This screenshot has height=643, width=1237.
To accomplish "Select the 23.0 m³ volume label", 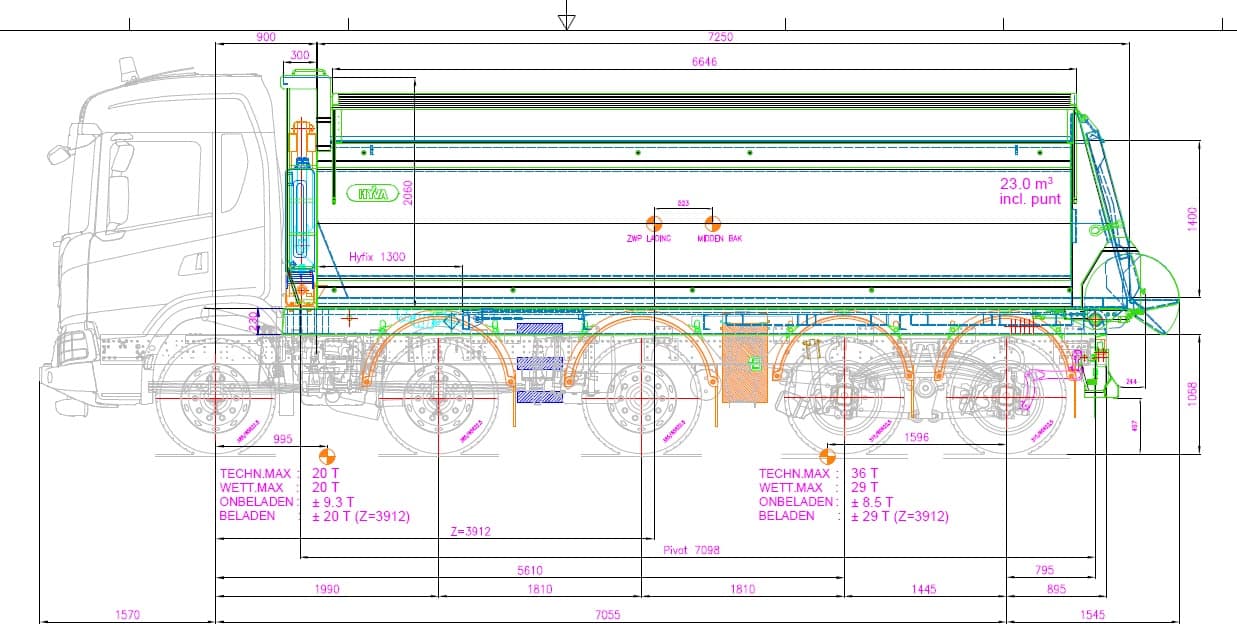I will click(x=1026, y=184).
